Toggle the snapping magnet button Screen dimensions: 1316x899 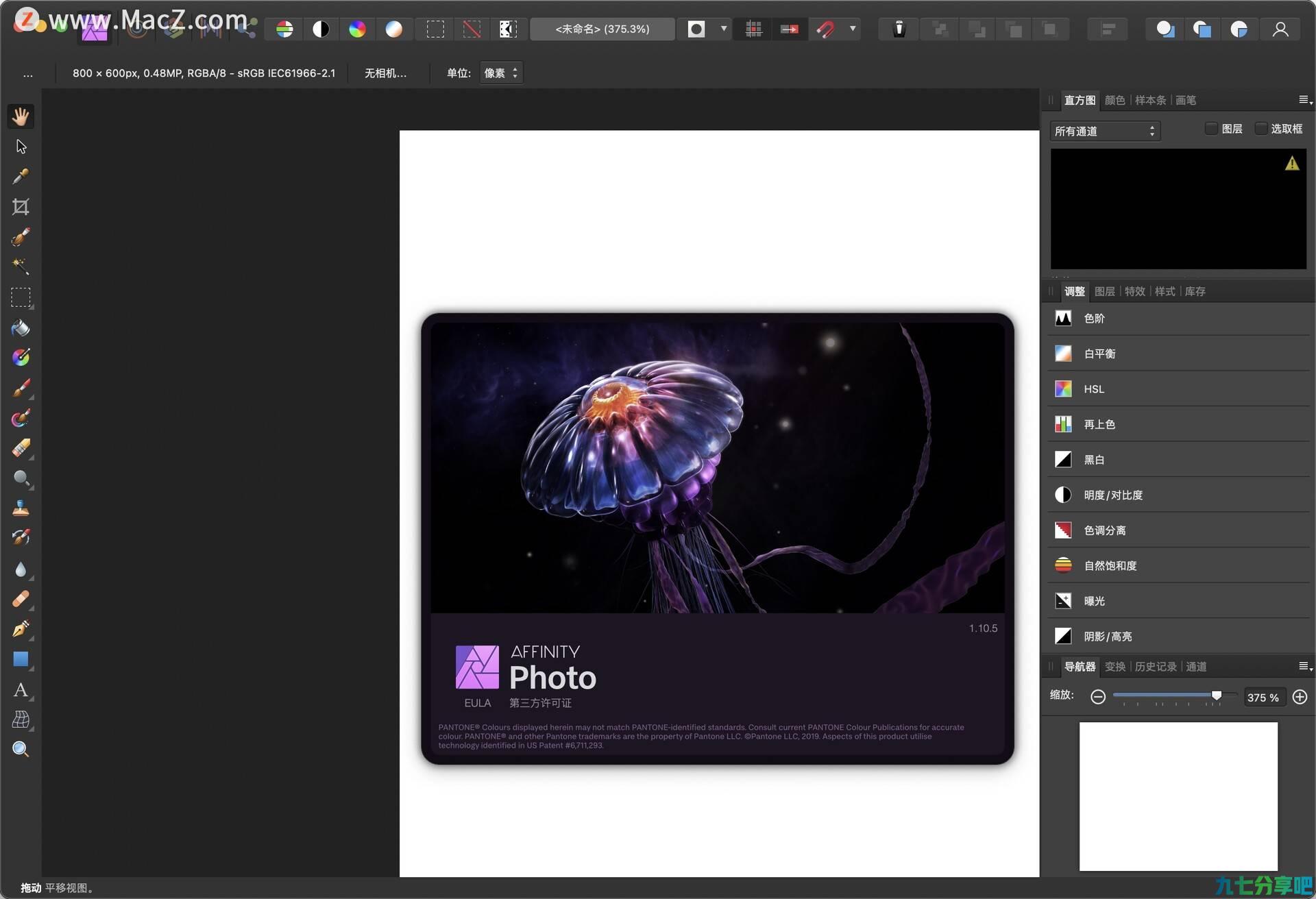click(x=825, y=29)
